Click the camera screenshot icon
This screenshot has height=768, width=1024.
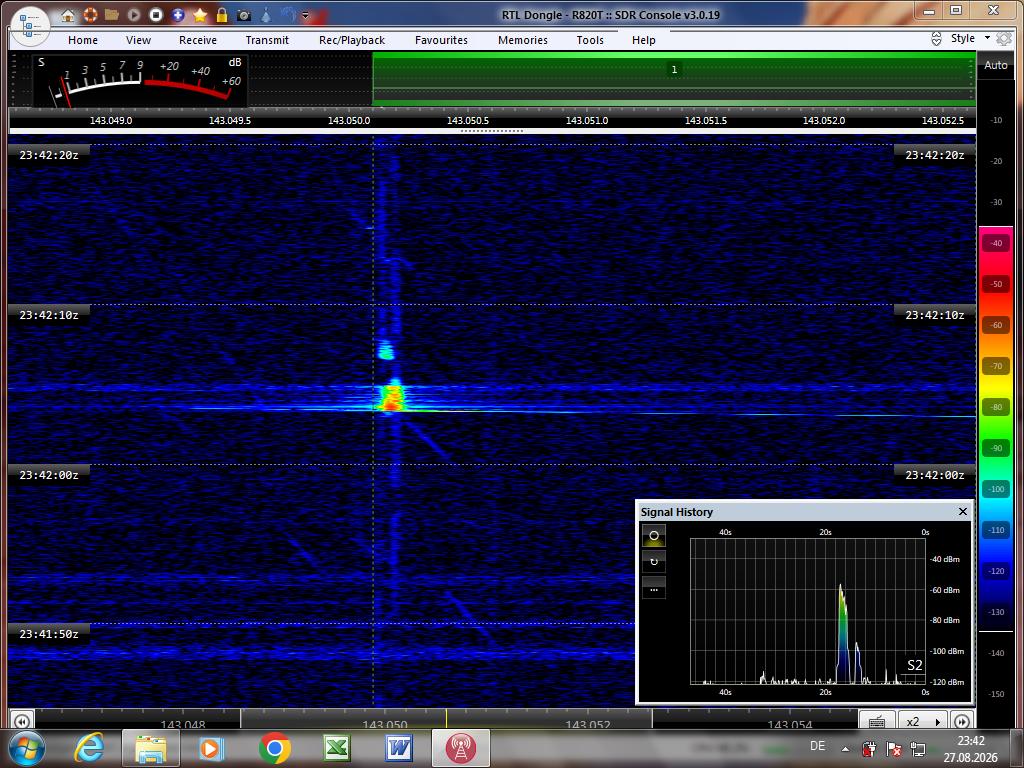tap(244, 15)
